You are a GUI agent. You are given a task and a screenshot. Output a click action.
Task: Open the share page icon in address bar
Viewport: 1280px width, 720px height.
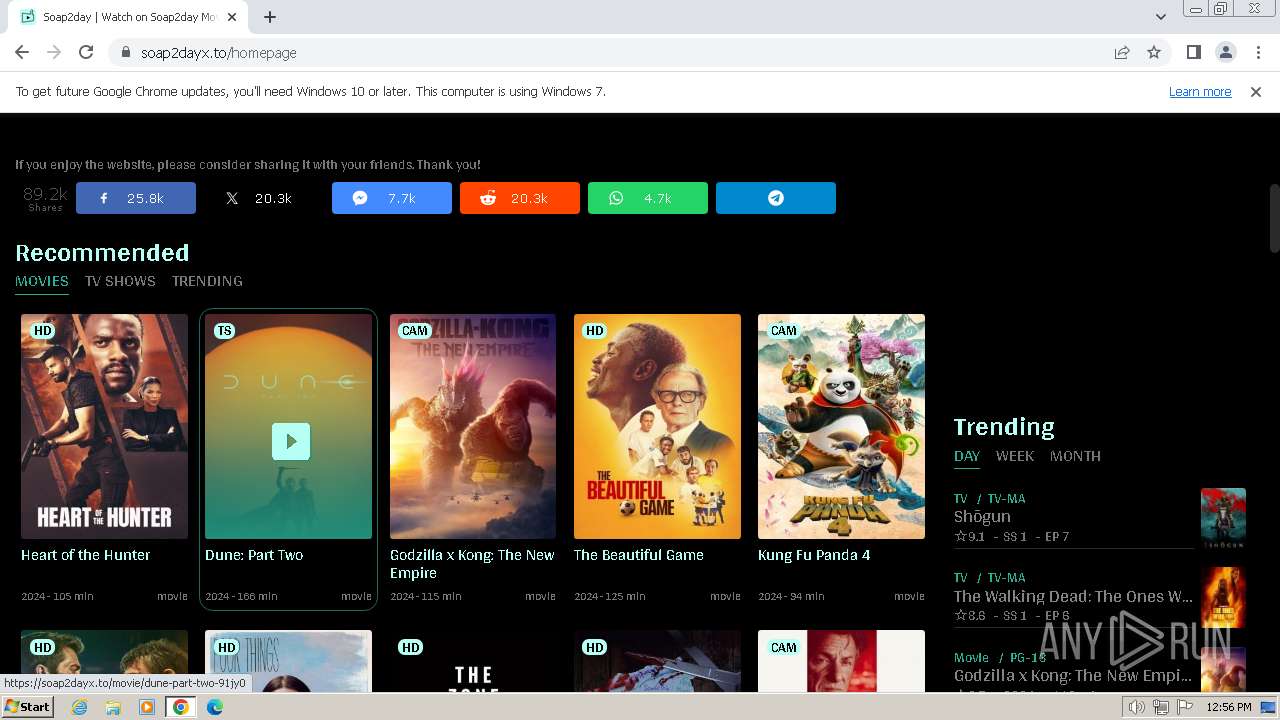[x=1122, y=53]
